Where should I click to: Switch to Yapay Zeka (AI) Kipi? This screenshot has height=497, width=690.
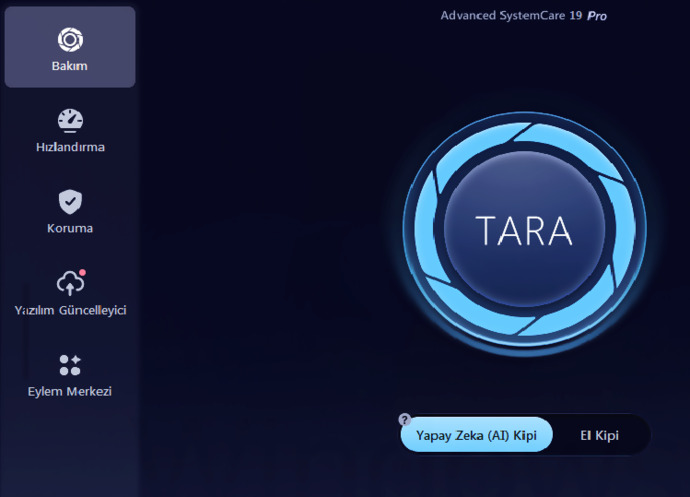(x=477, y=435)
